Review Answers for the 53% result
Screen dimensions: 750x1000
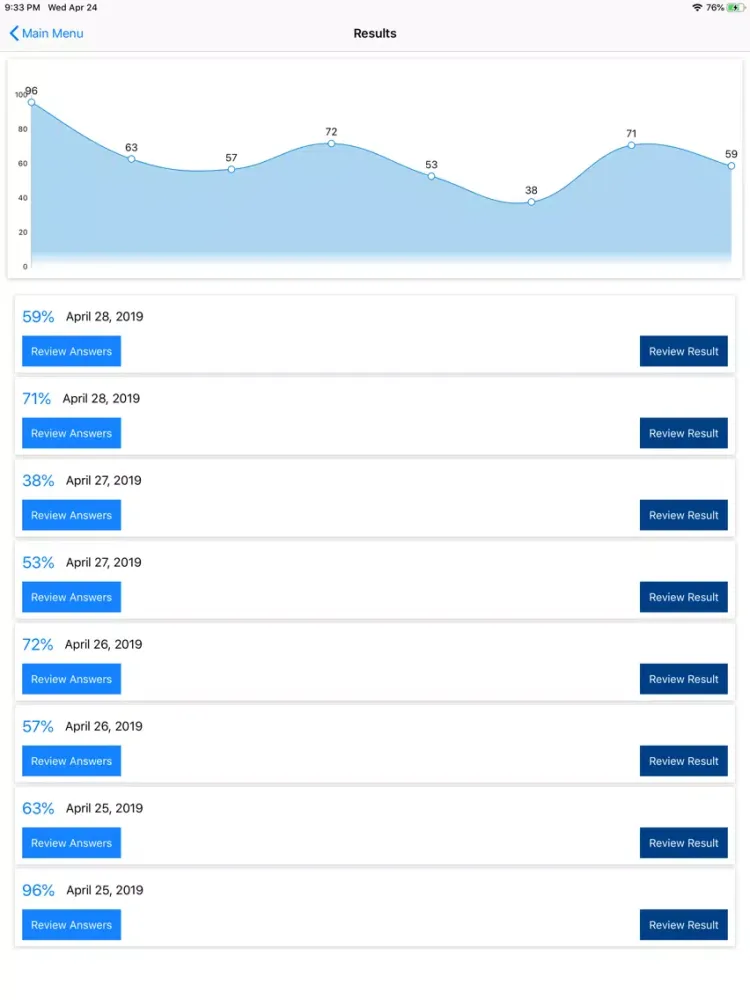tap(71, 597)
